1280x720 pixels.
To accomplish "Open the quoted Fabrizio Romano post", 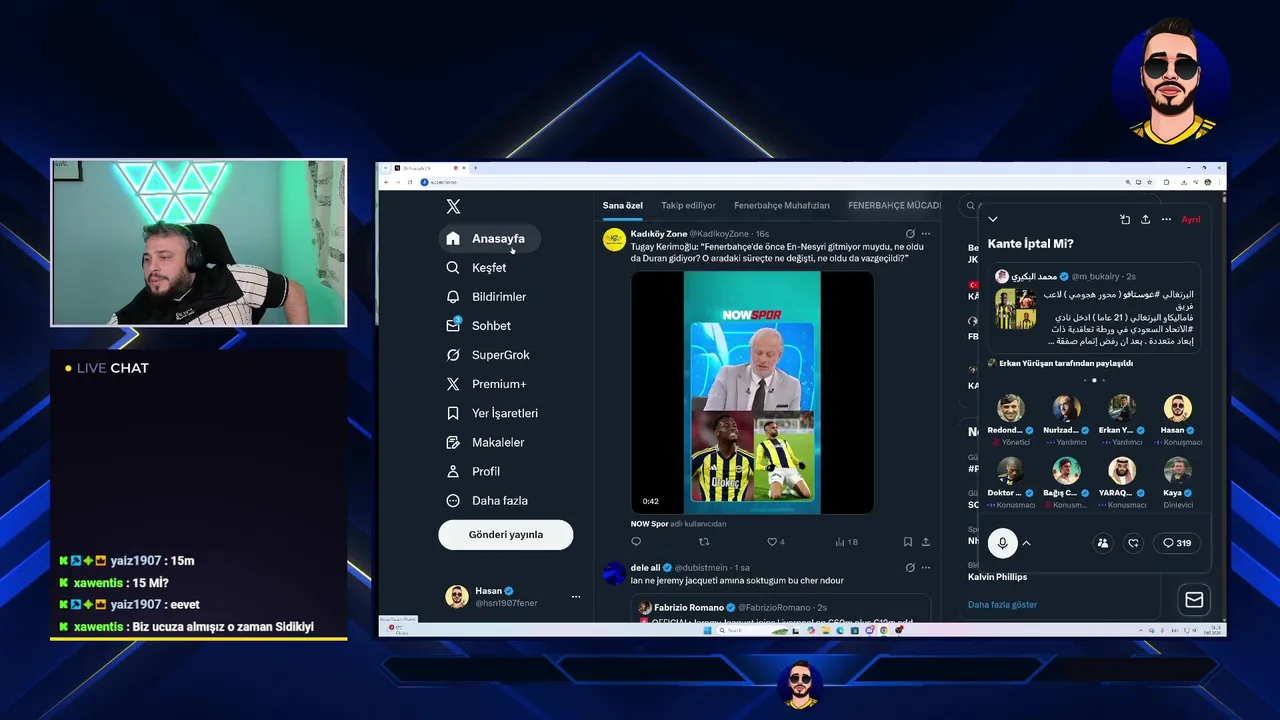I will tap(780, 609).
